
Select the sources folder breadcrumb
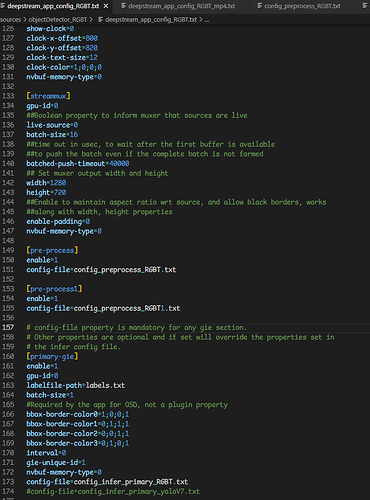[10, 20]
